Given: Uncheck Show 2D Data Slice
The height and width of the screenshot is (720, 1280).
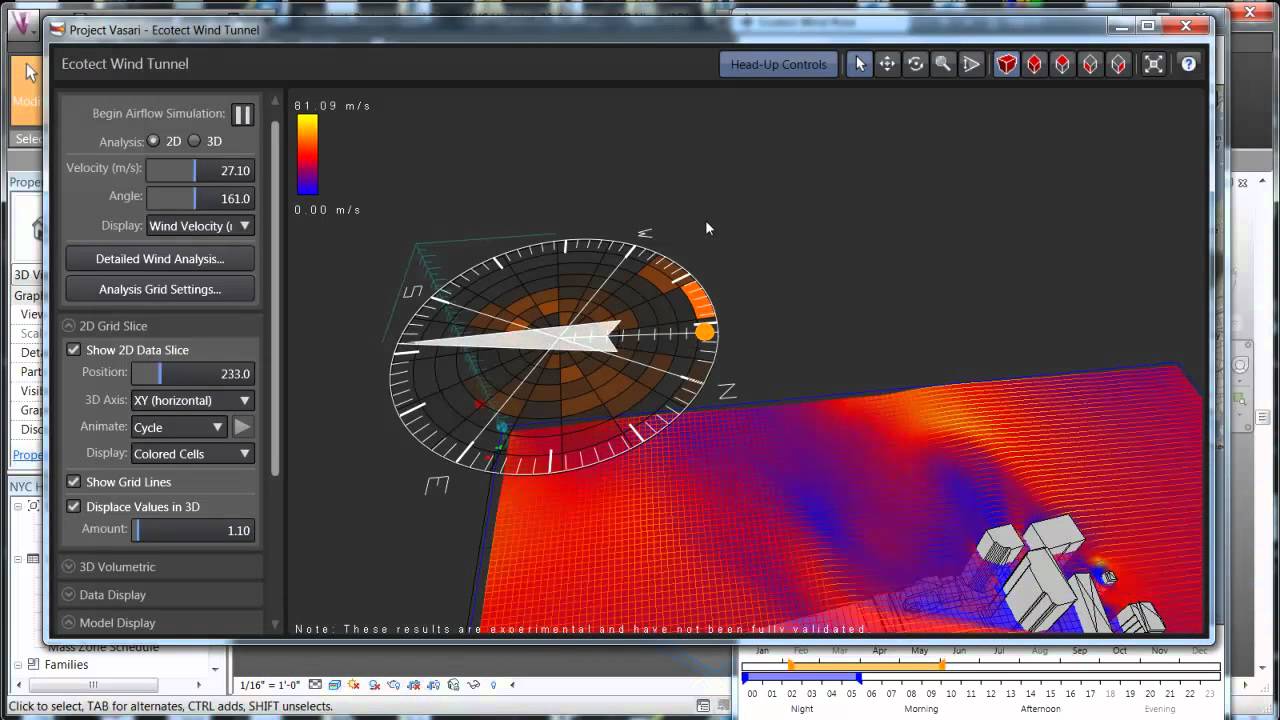Looking at the screenshot, I should [74, 349].
